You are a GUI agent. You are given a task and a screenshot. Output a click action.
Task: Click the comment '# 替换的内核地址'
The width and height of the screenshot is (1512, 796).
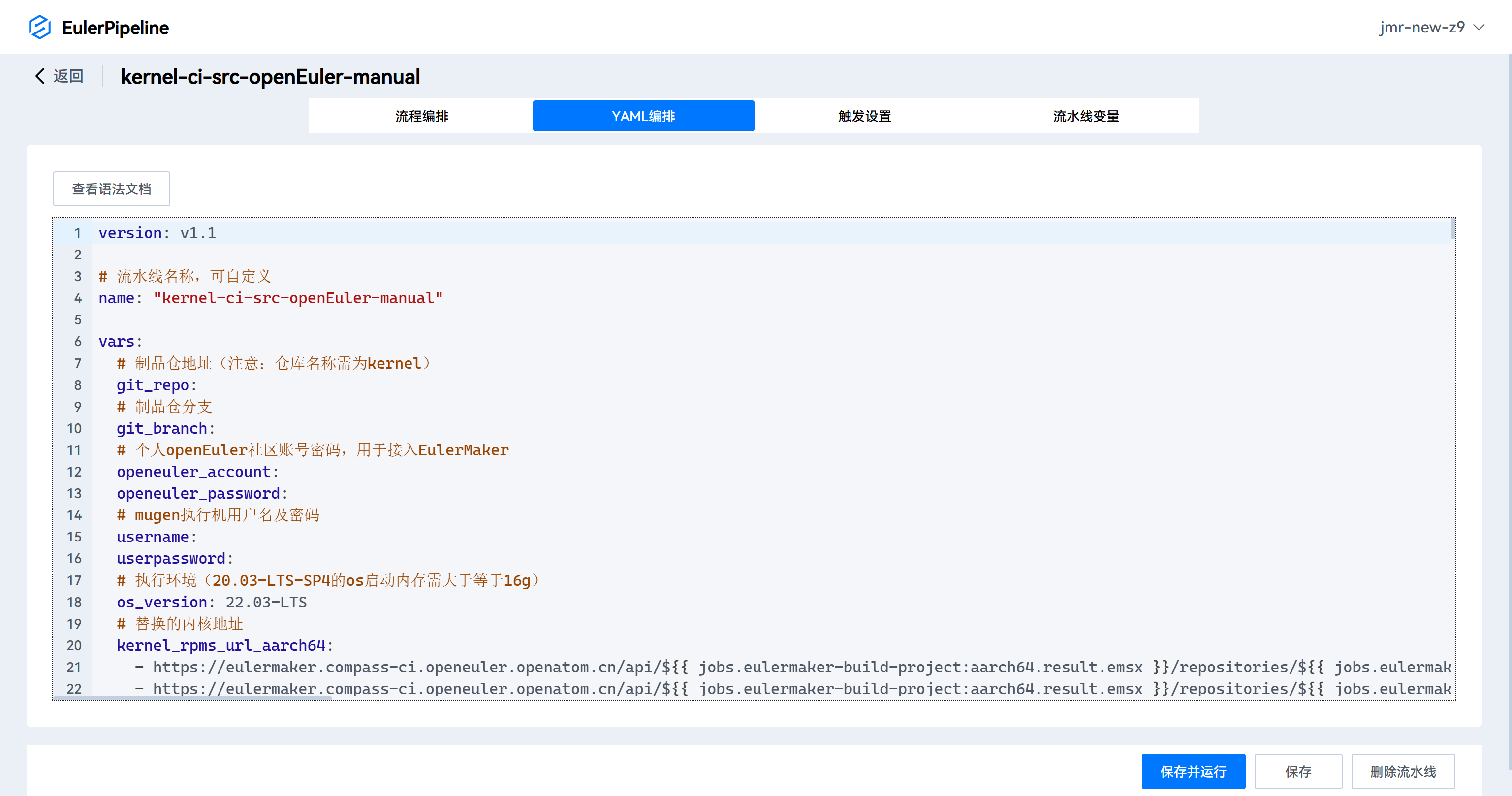pos(180,624)
